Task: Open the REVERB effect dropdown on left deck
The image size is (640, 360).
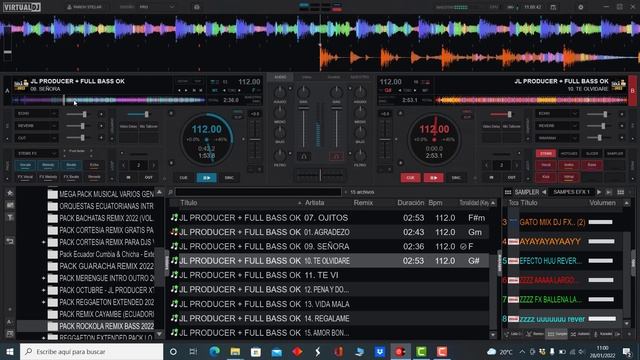Action: tap(36, 126)
